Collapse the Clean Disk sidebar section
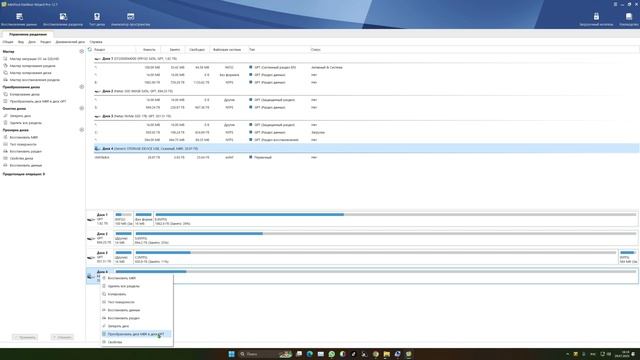Viewport: 640px width, 360px height. click(x=82, y=108)
